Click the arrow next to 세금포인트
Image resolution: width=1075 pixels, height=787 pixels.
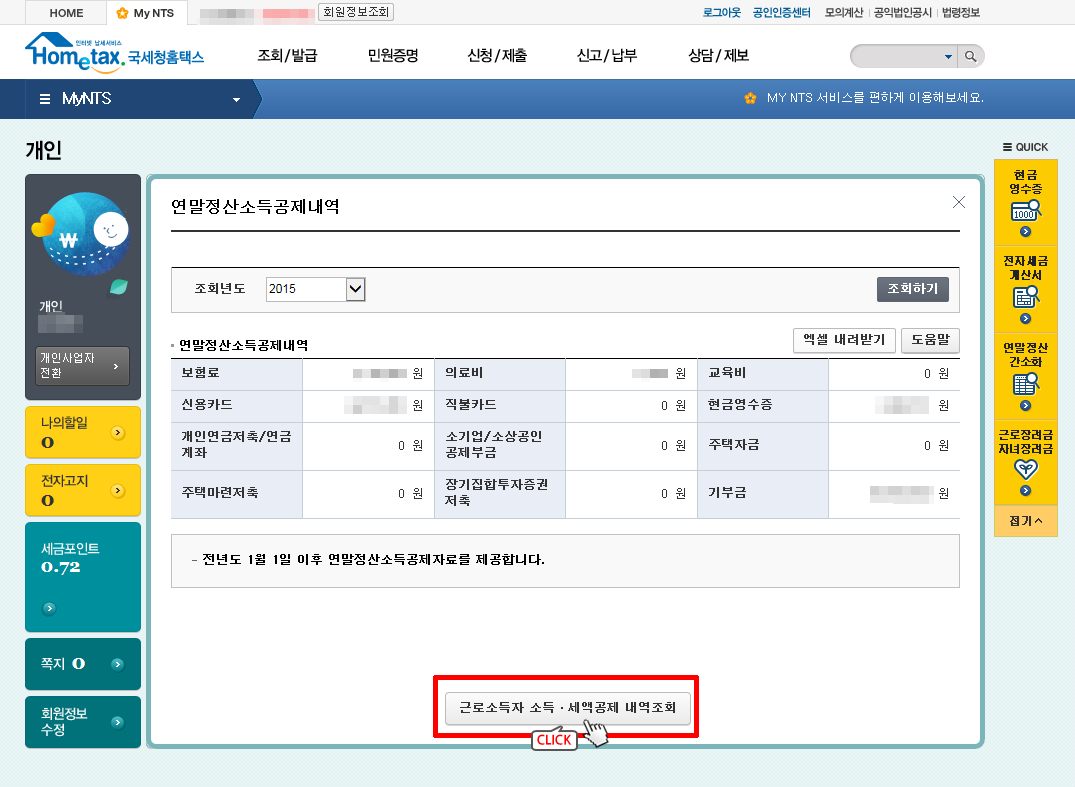[x=49, y=608]
